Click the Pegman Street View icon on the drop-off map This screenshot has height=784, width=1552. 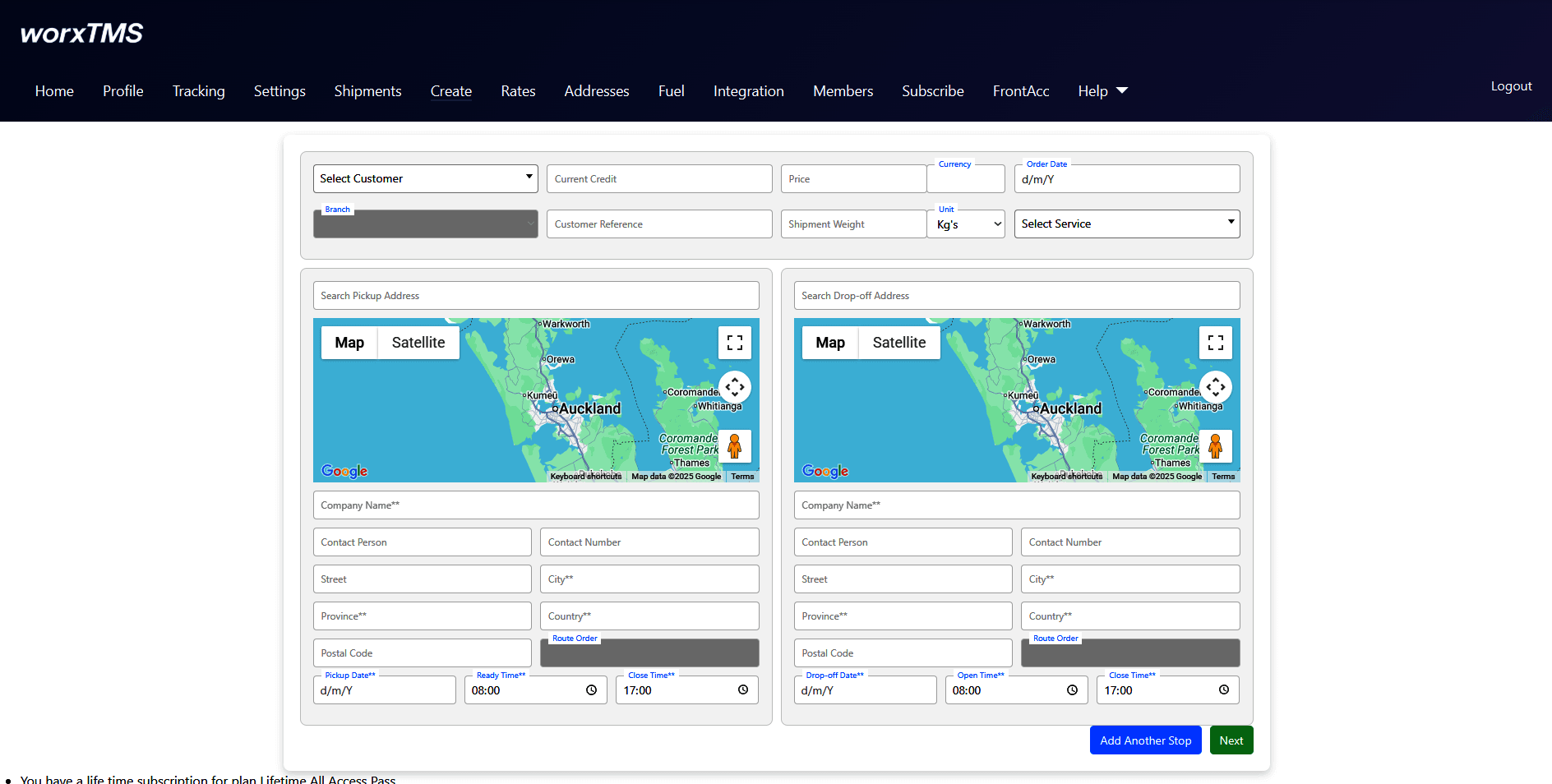coord(1215,446)
